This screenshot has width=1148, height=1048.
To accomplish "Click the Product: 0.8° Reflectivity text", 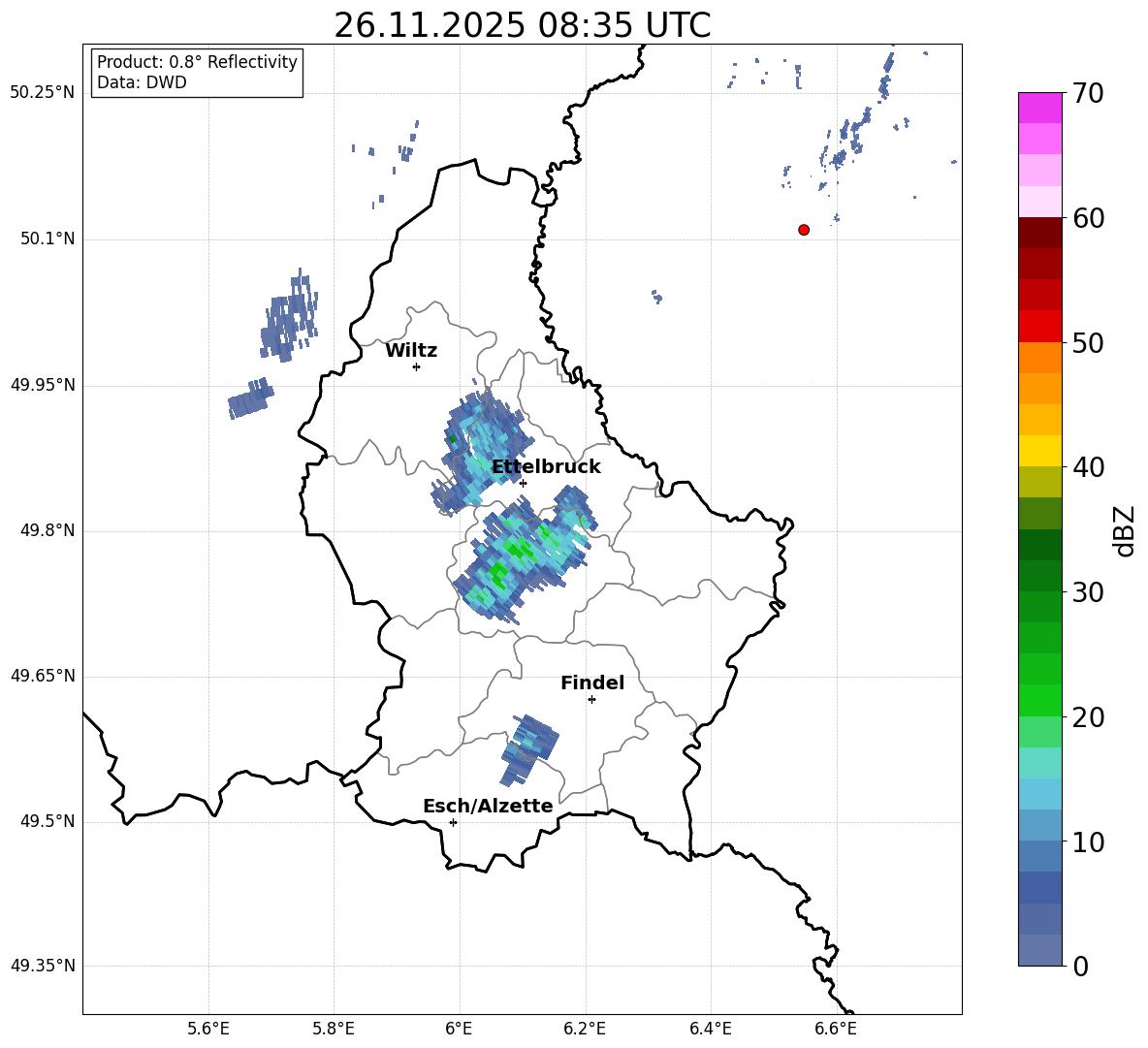I will click(x=197, y=62).
